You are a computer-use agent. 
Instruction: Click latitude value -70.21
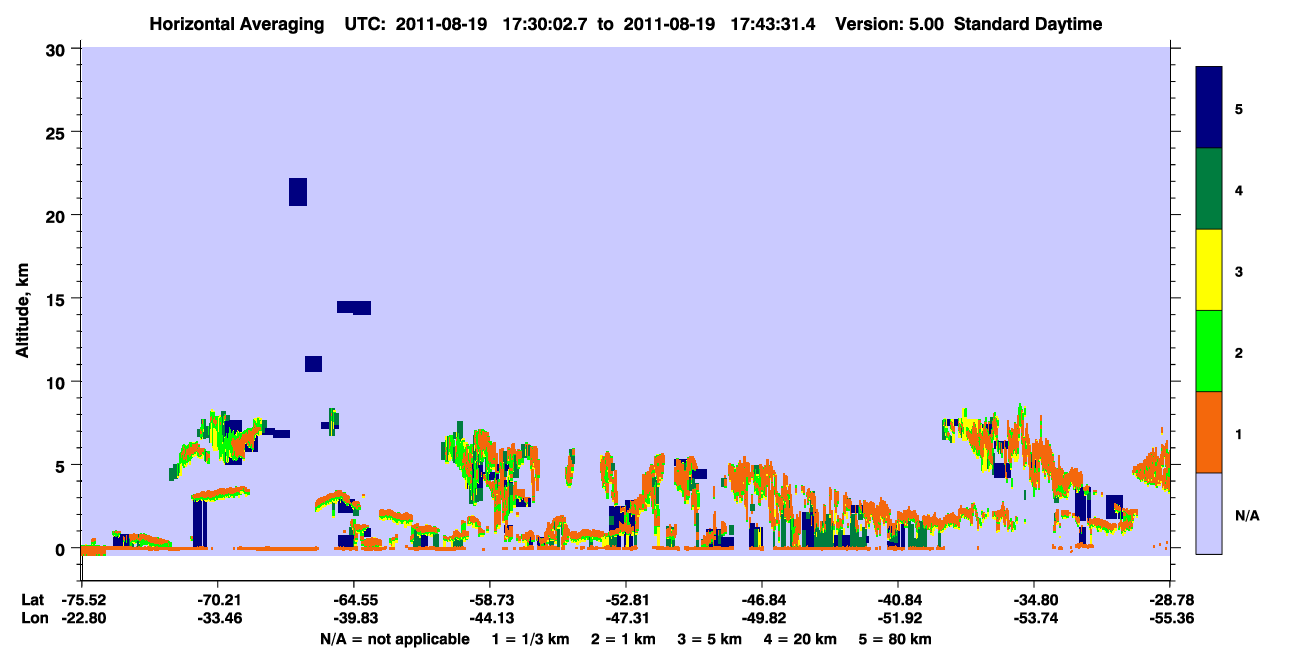click(217, 600)
